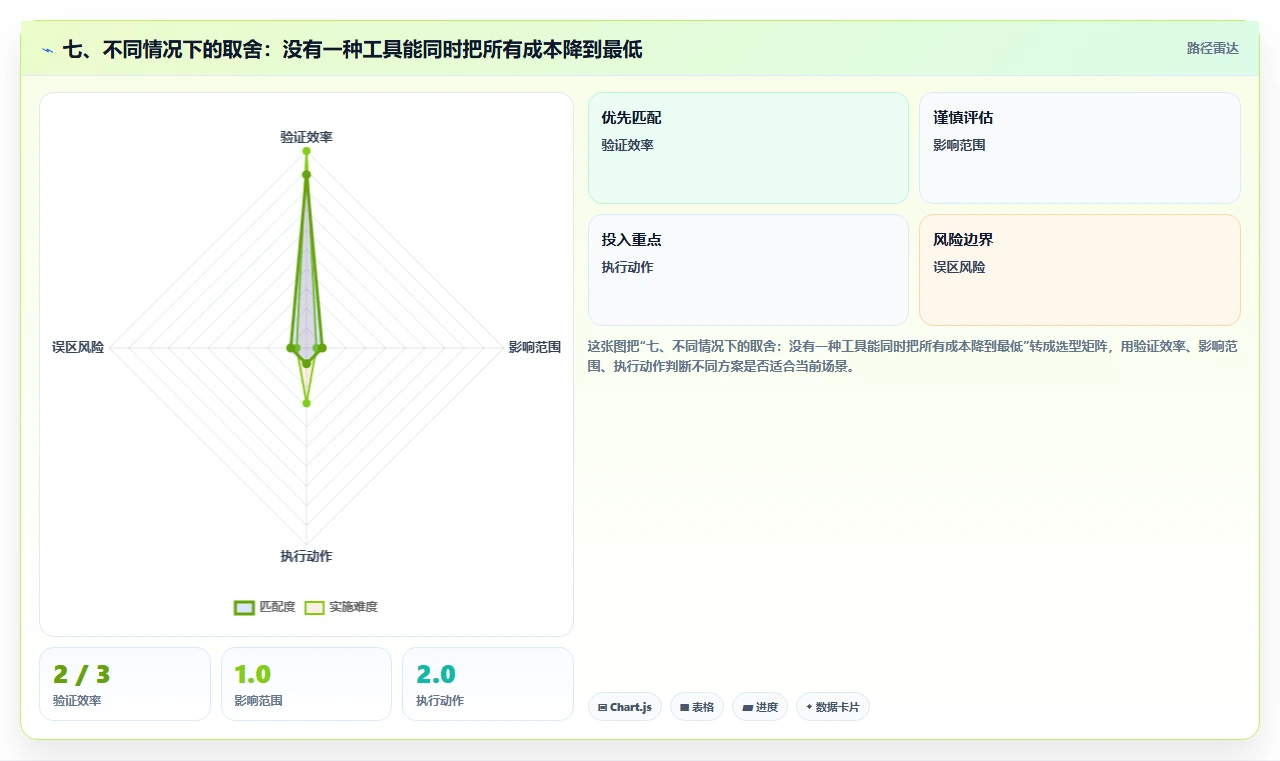The width and height of the screenshot is (1280, 761).
Task: Click the lightning icon before the title
Action: point(48,50)
